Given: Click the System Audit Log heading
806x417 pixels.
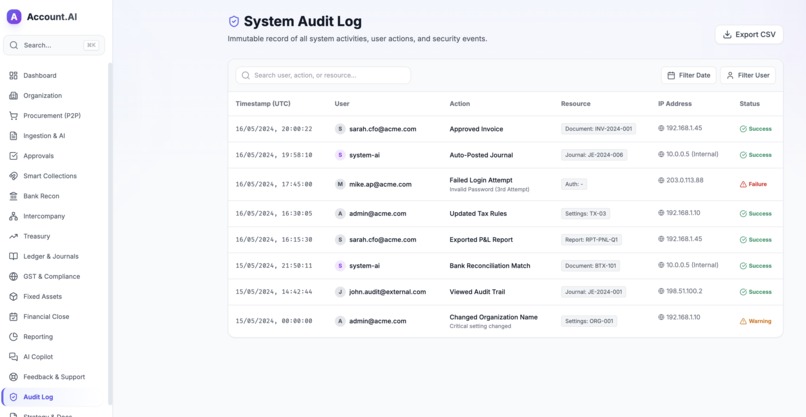Looking at the screenshot, I should pos(302,22).
